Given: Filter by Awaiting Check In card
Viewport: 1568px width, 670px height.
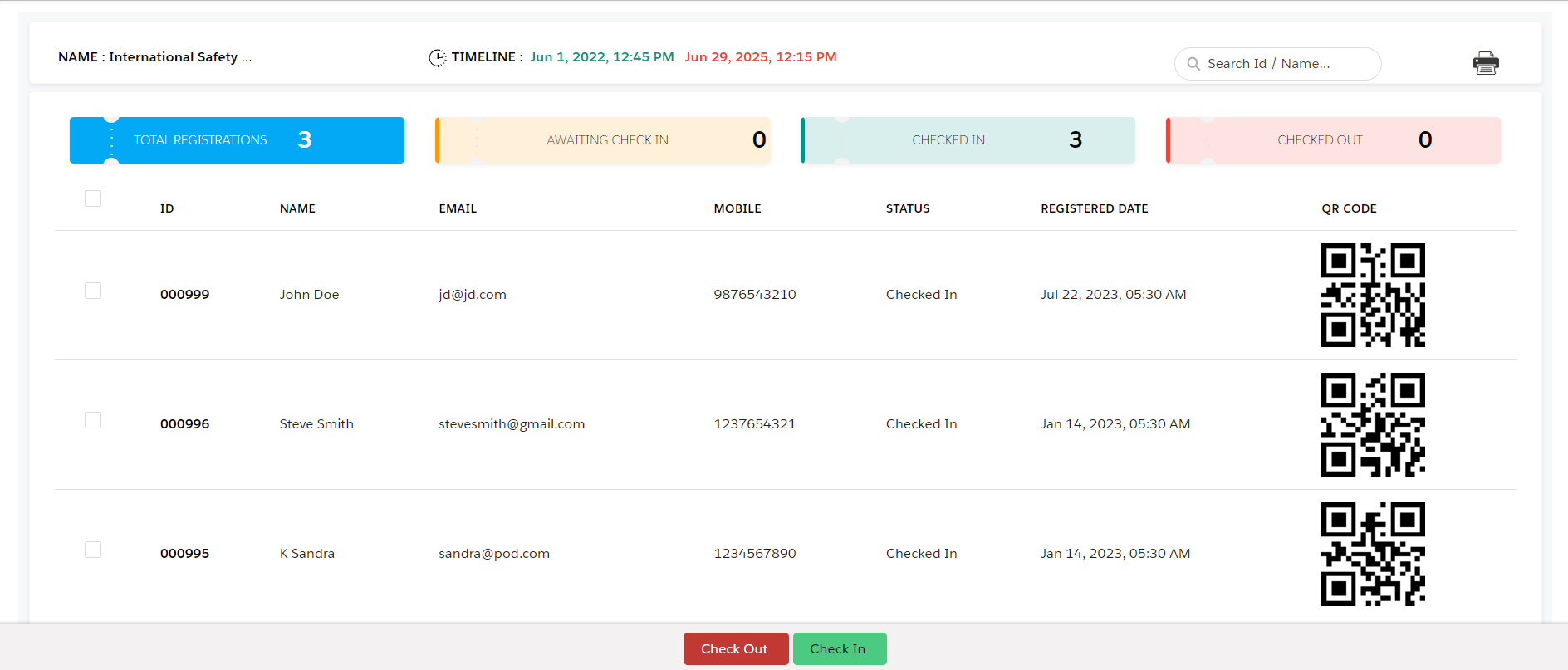Looking at the screenshot, I should [x=602, y=140].
